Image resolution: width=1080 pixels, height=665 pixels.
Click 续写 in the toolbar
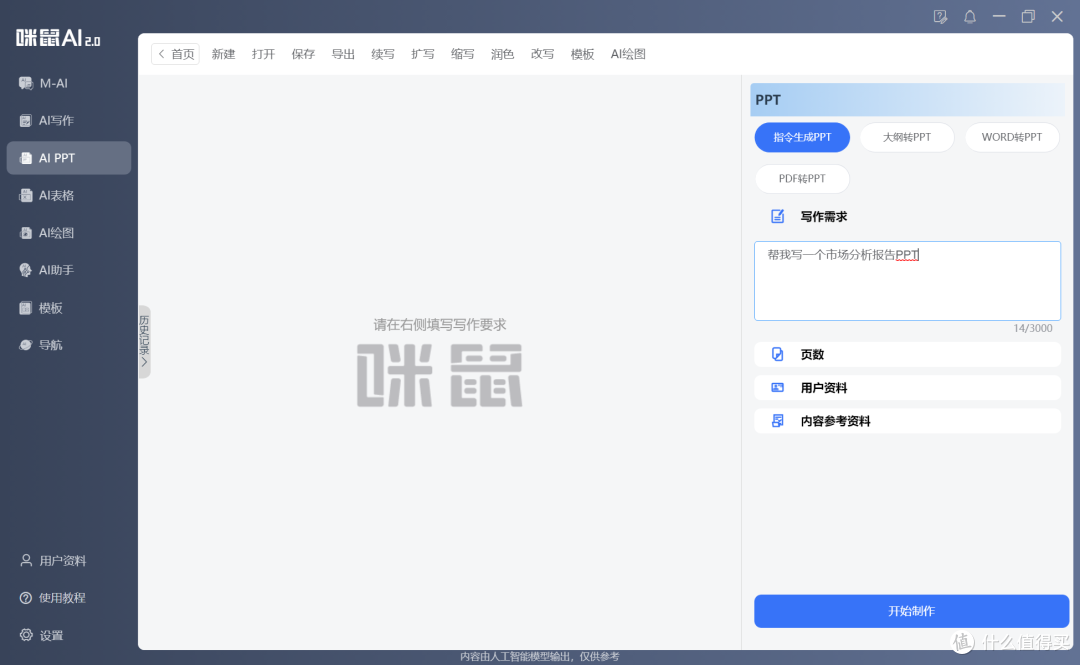pyautogui.click(x=383, y=54)
